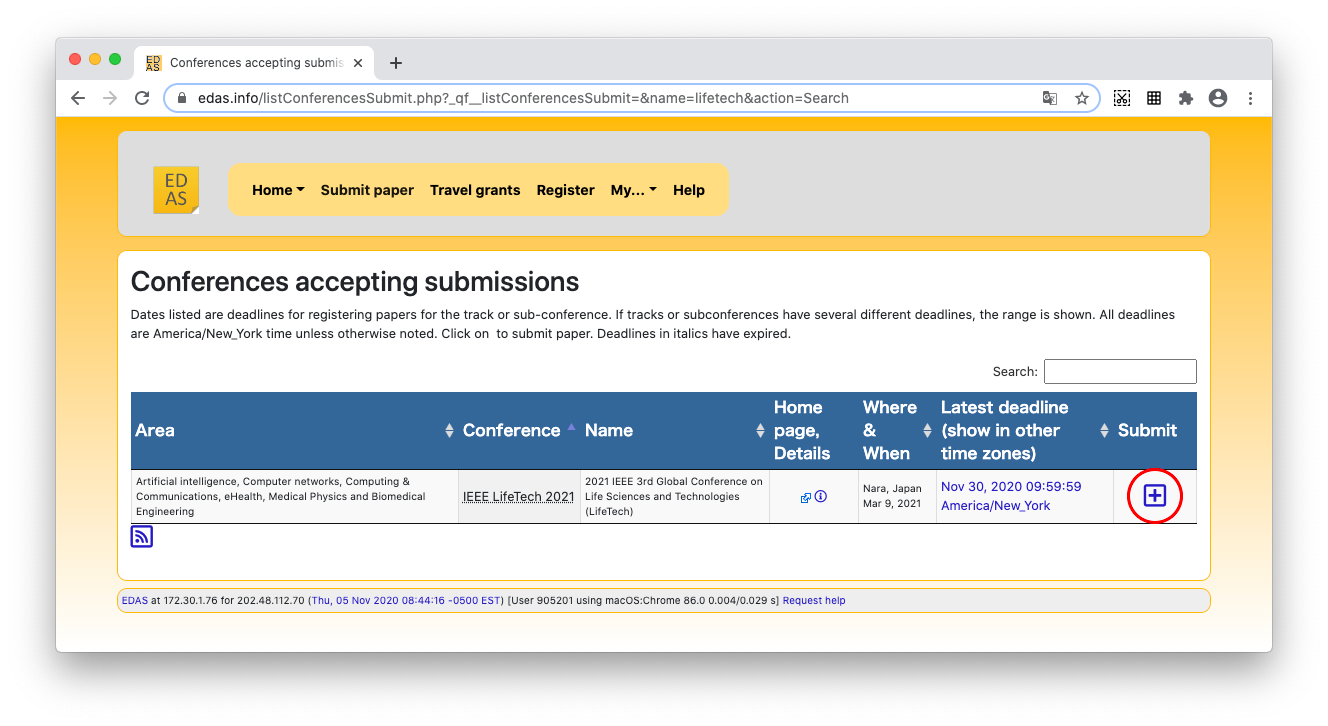Click the Conferences accepting submissions heading
This screenshot has height=726, width=1328.
[x=355, y=281]
